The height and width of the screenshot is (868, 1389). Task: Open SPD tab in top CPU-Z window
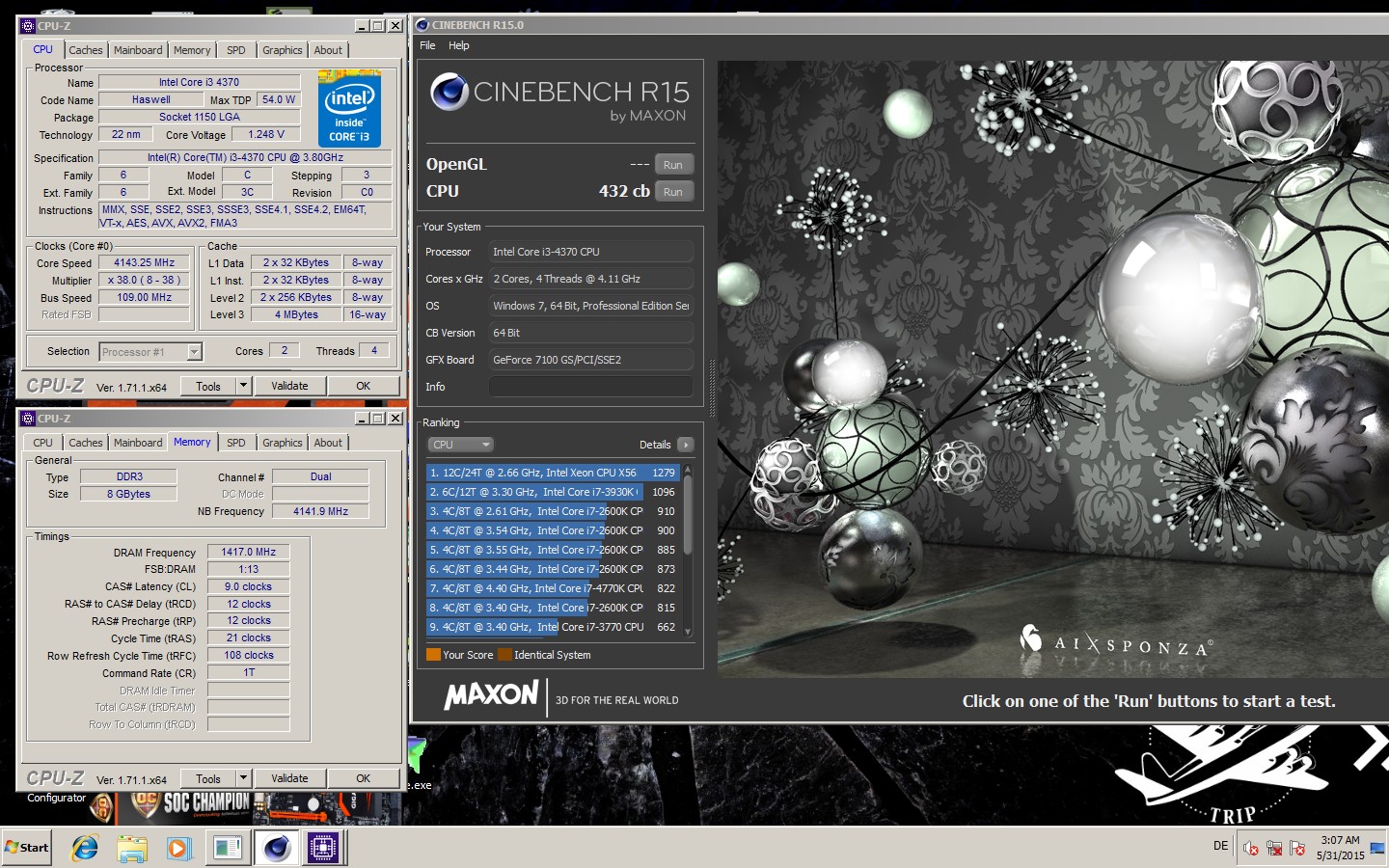(x=236, y=50)
